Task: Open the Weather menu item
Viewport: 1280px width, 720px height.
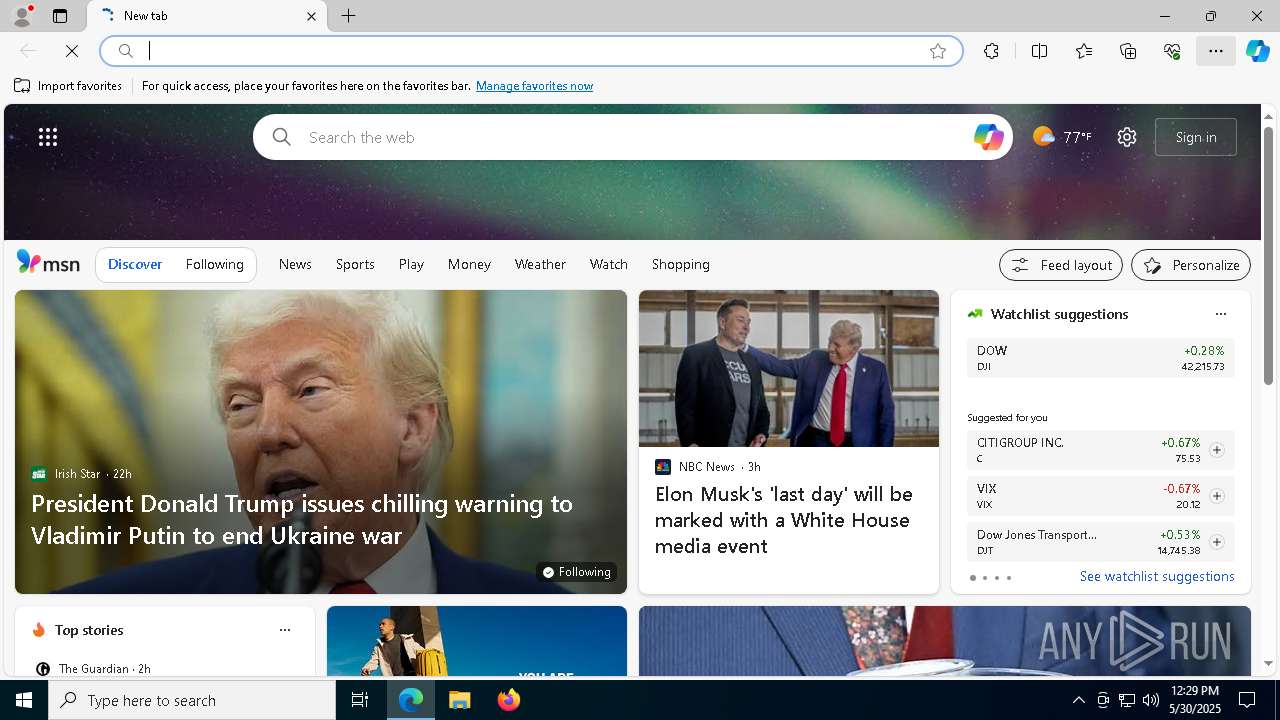Action: tap(540, 264)
